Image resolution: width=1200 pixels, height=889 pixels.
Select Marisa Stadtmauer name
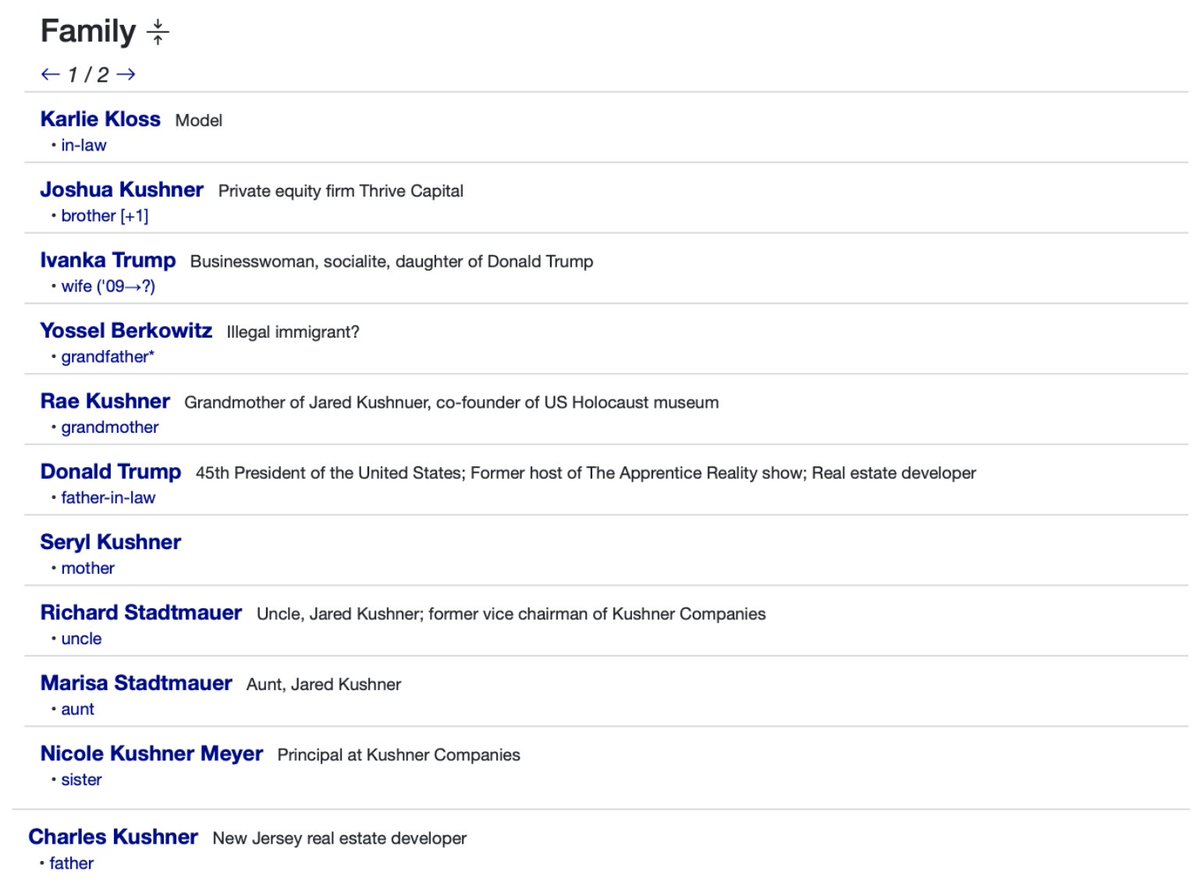coord(136,684)
